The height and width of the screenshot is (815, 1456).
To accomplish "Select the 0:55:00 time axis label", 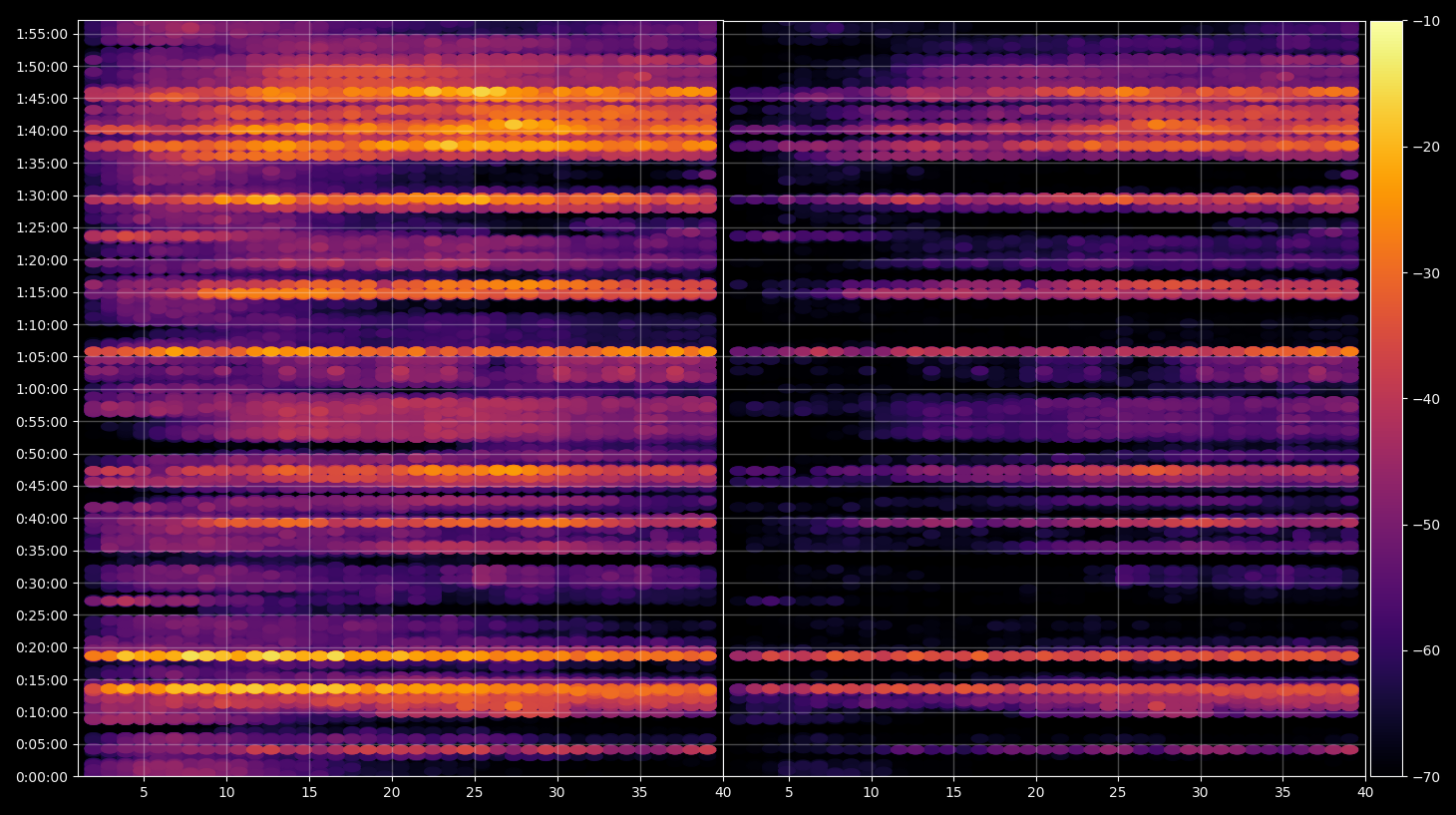I will click(42, 422).
